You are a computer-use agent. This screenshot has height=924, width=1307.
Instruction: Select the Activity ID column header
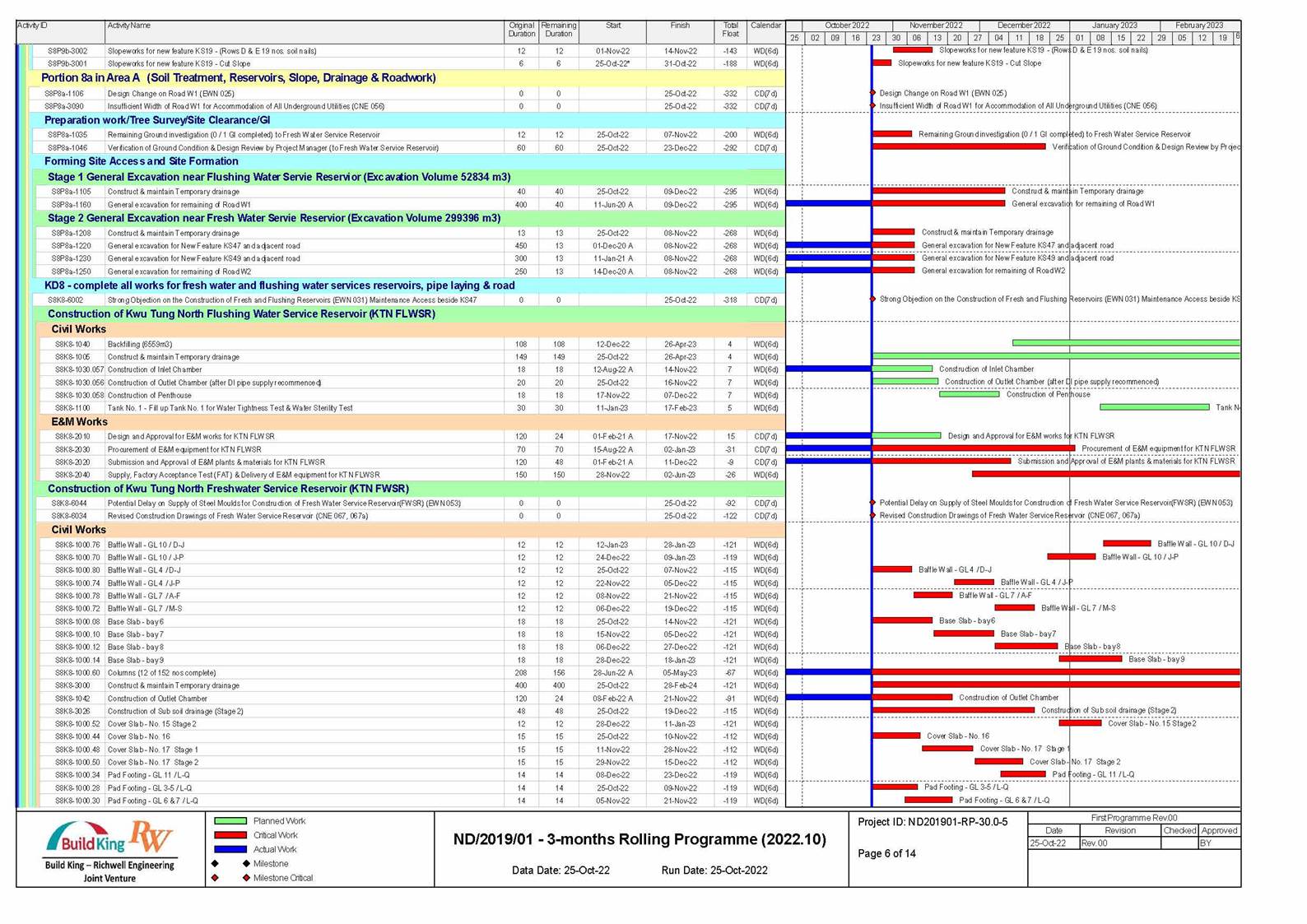pos(60,30)
